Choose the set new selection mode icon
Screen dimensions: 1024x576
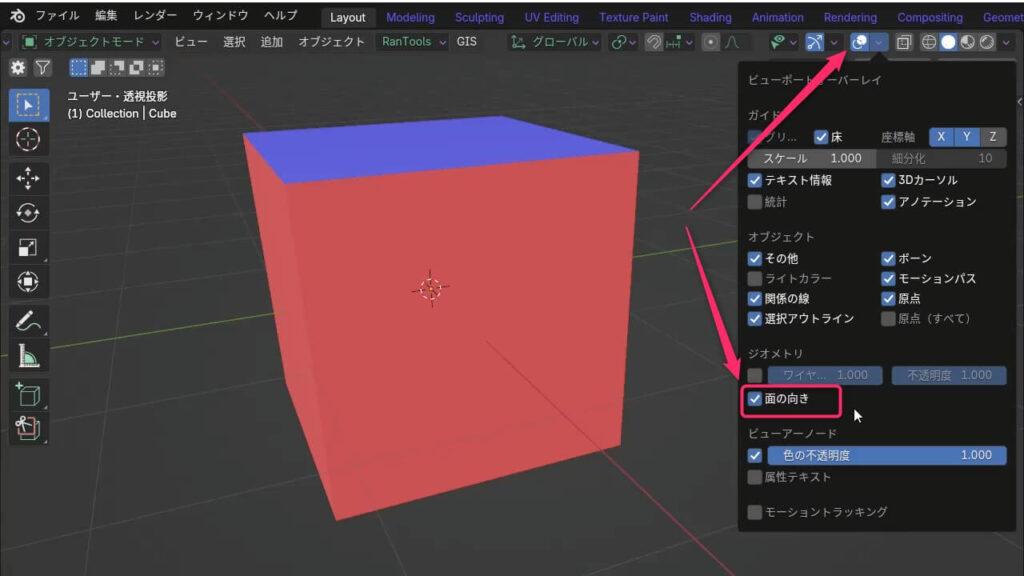pos(78,67)
